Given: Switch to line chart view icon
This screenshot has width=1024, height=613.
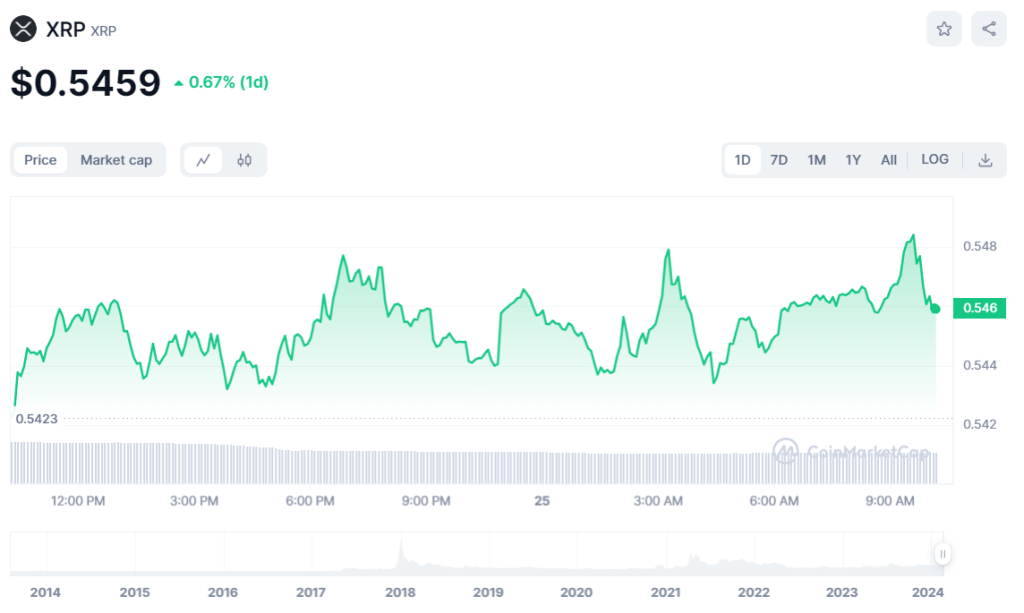Looking at the screenshot, I should pos(203,160).
